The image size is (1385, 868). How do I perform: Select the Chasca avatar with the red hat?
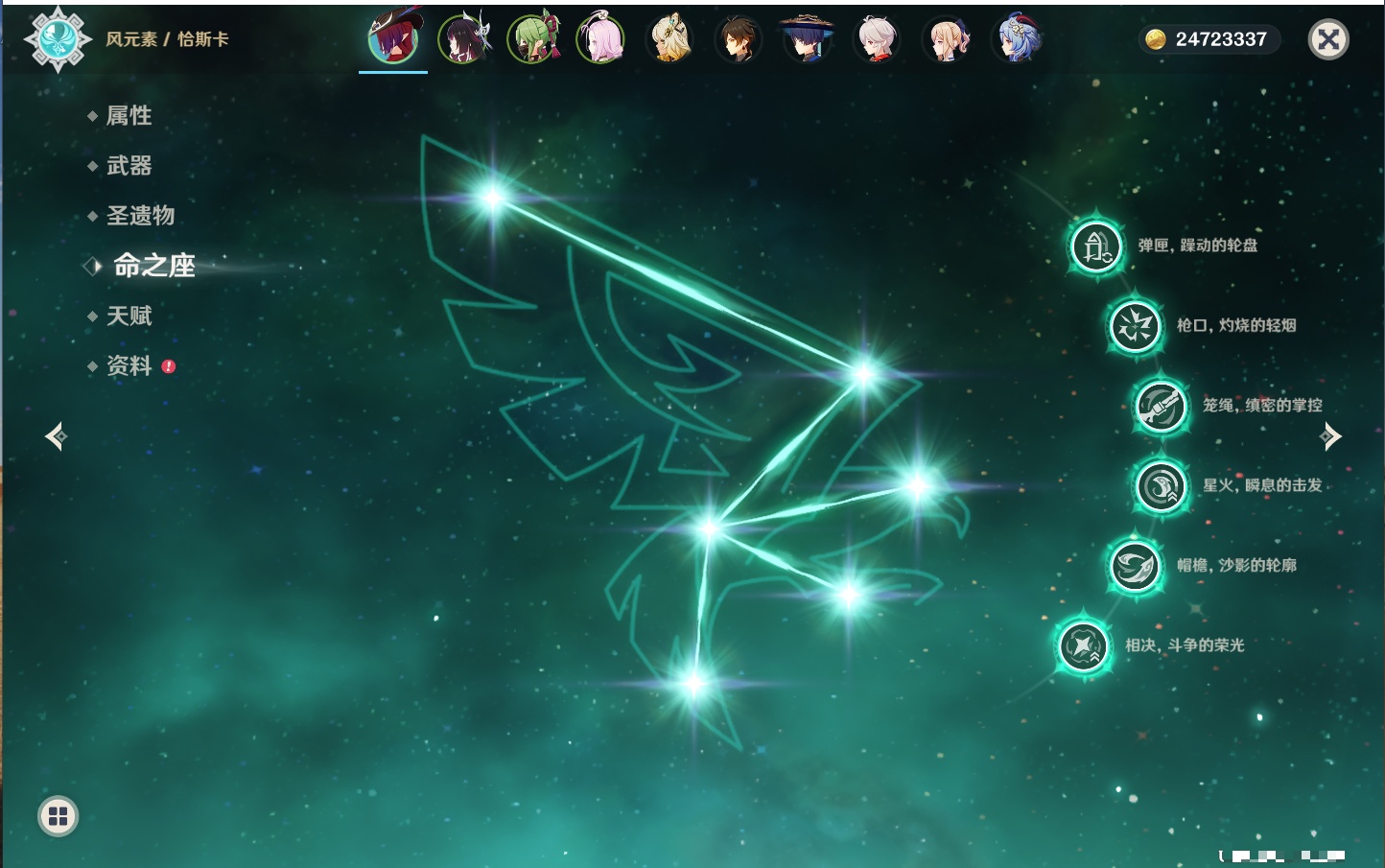393,38
